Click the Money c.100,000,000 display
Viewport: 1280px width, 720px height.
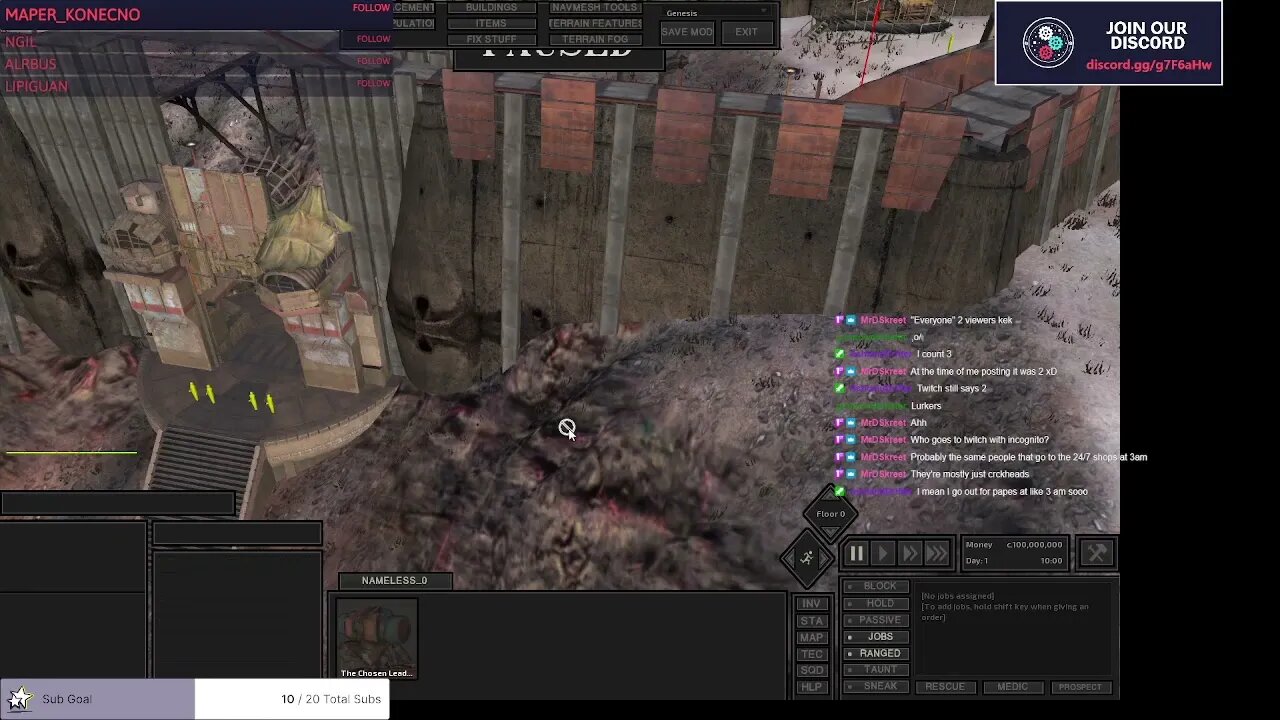pyautogui.click(x=1013, y=545)
